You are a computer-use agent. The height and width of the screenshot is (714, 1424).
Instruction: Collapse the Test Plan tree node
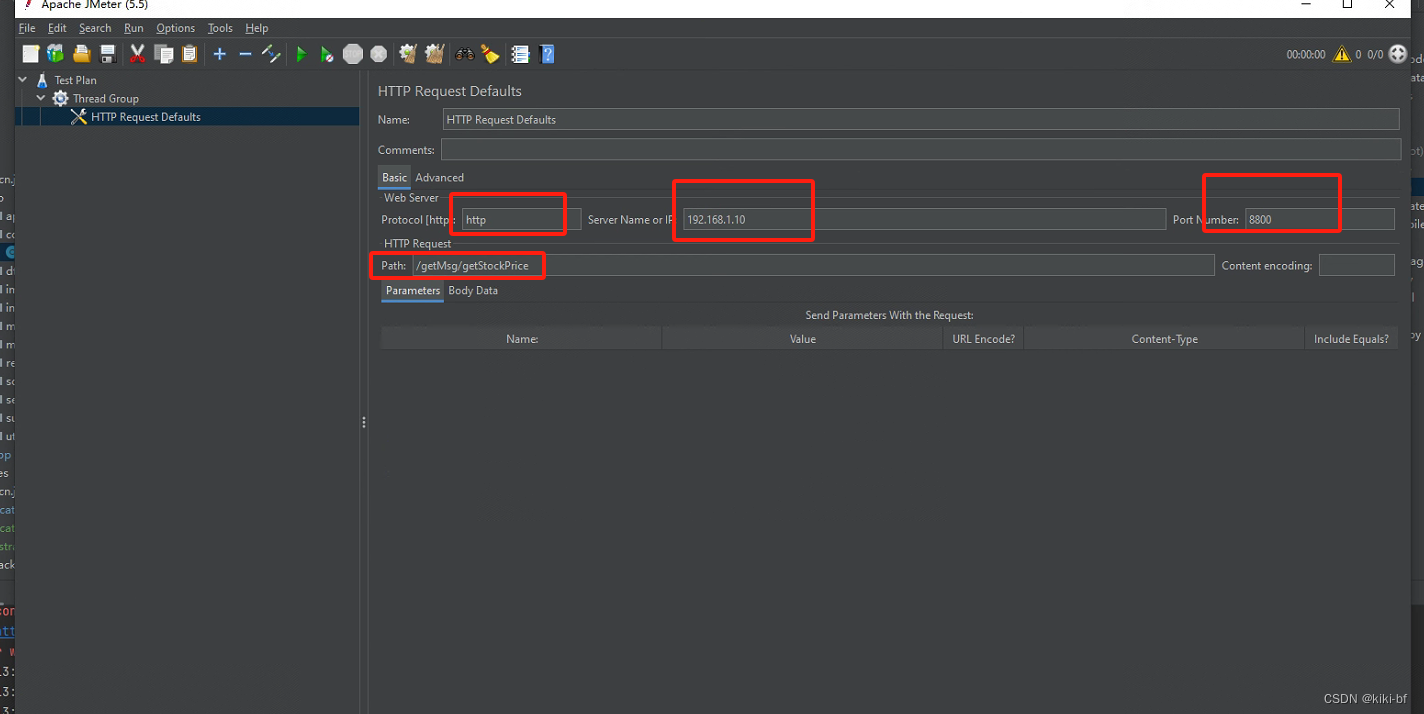[x=23, y=79]
